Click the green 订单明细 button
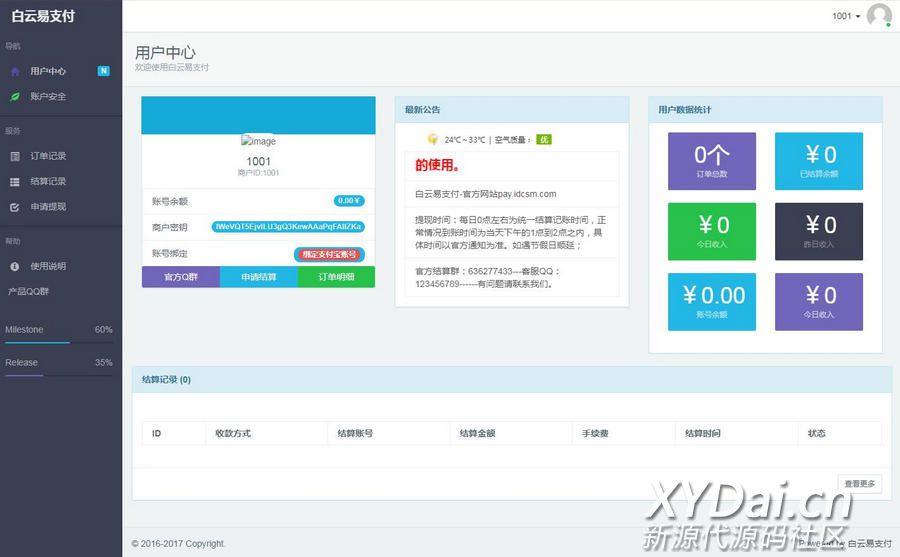This screenshot has width=900, height=557. 336,277
